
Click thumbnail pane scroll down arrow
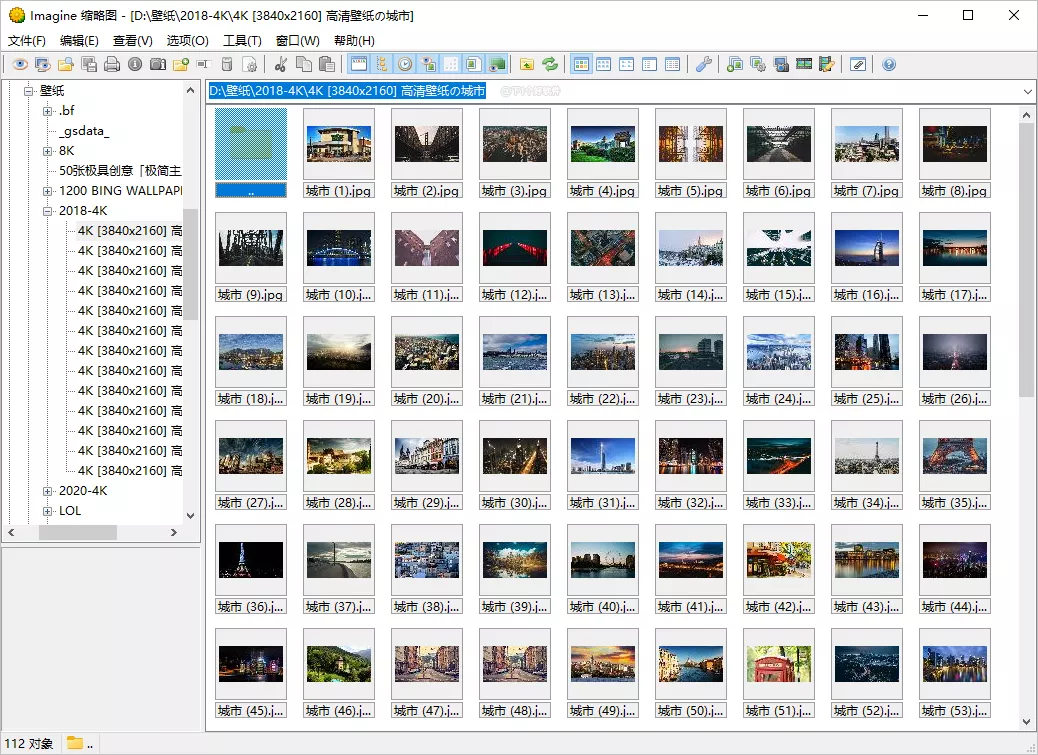pos(1027,722)
